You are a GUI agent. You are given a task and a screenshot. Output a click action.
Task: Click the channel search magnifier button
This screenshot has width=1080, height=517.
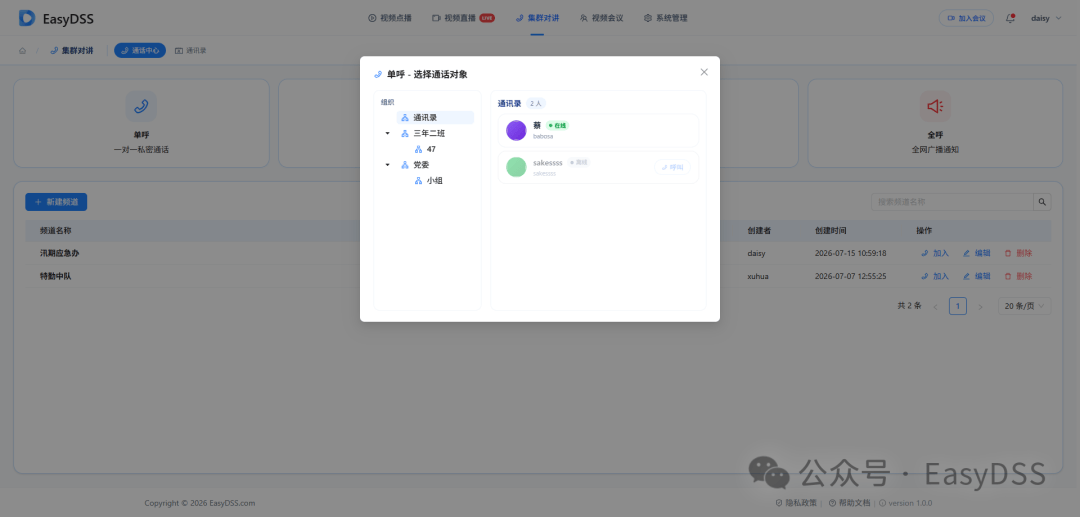point(1042,202)
